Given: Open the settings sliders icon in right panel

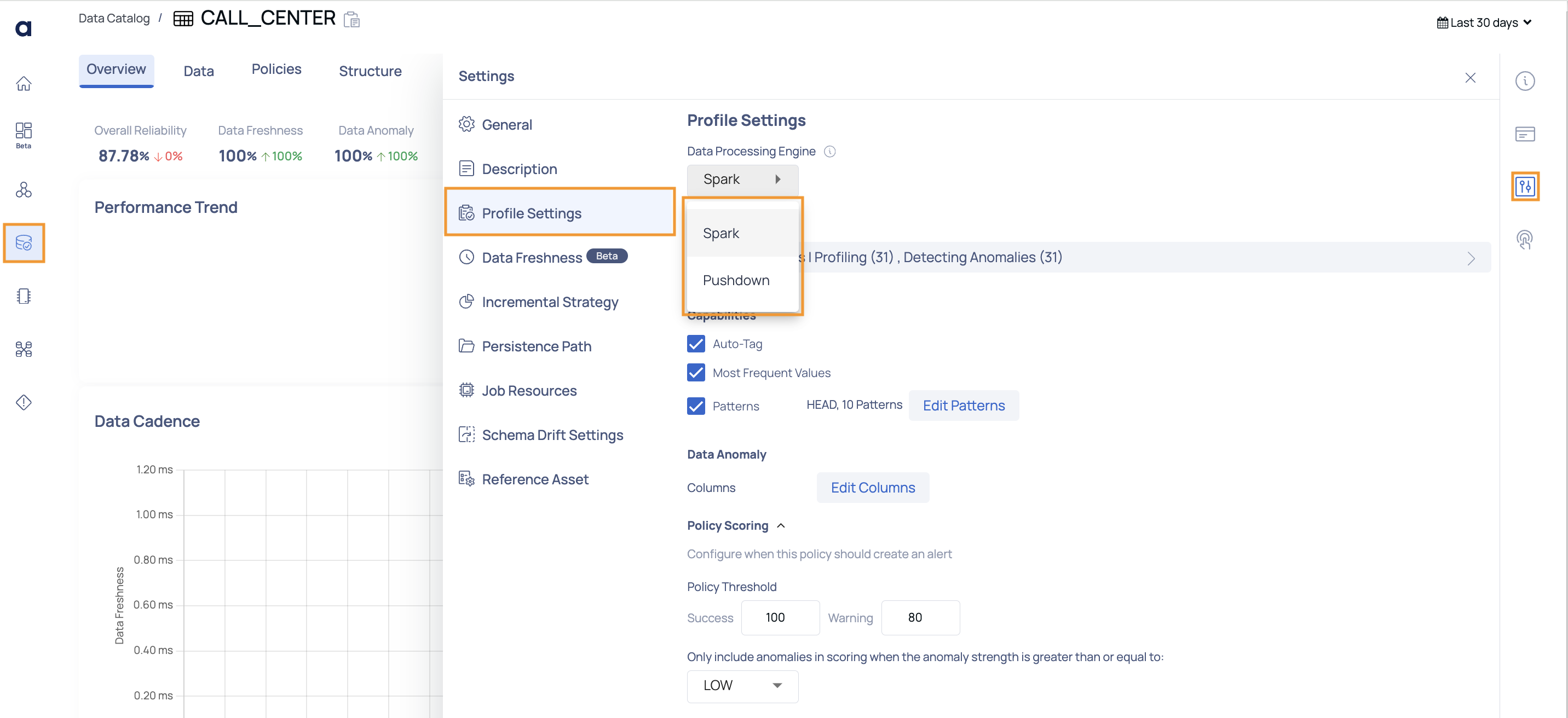Looking at the screenshot, I should tap(1525, 186).
